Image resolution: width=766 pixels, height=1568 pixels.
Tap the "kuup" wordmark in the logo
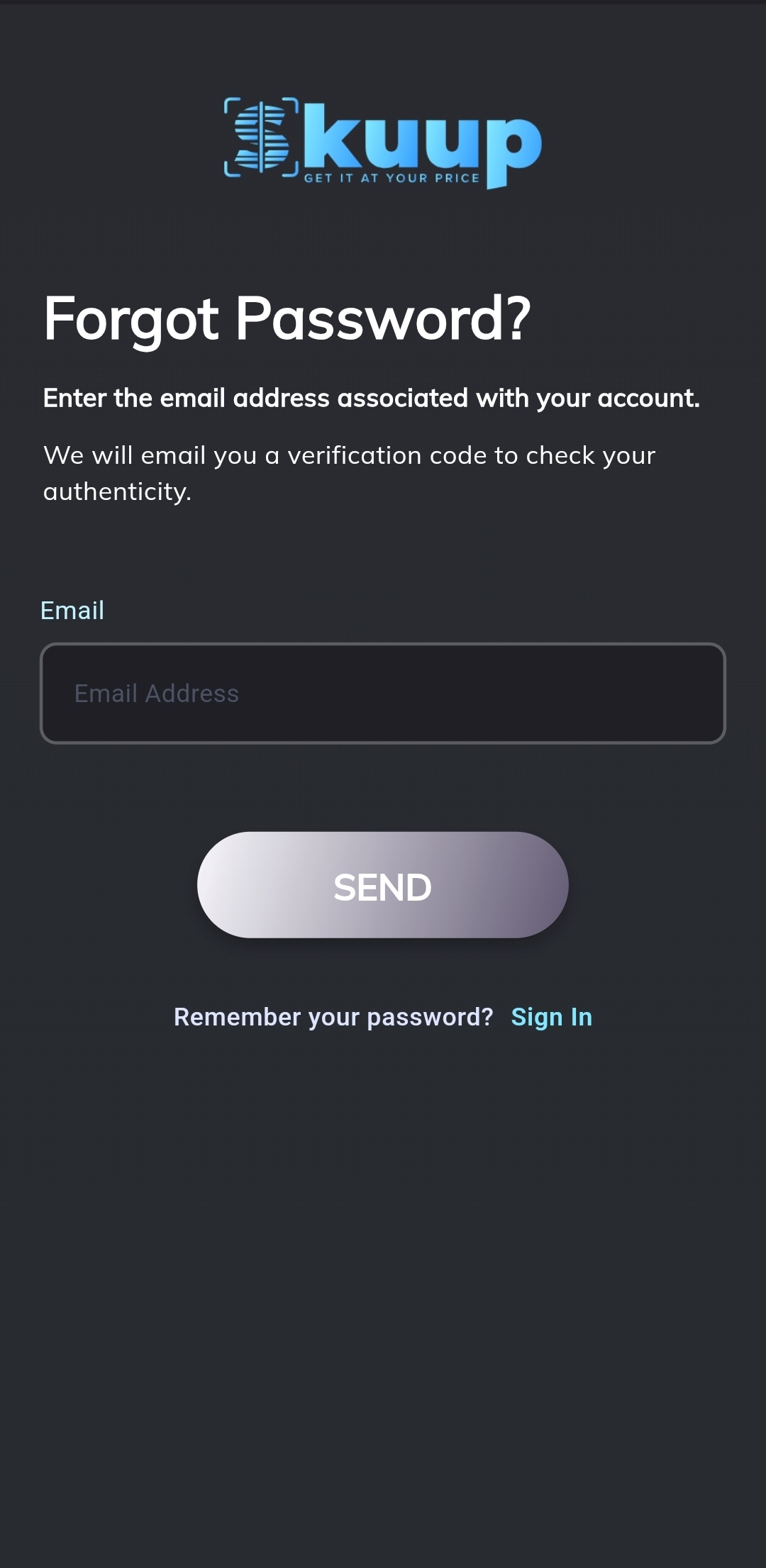[422, 139]
